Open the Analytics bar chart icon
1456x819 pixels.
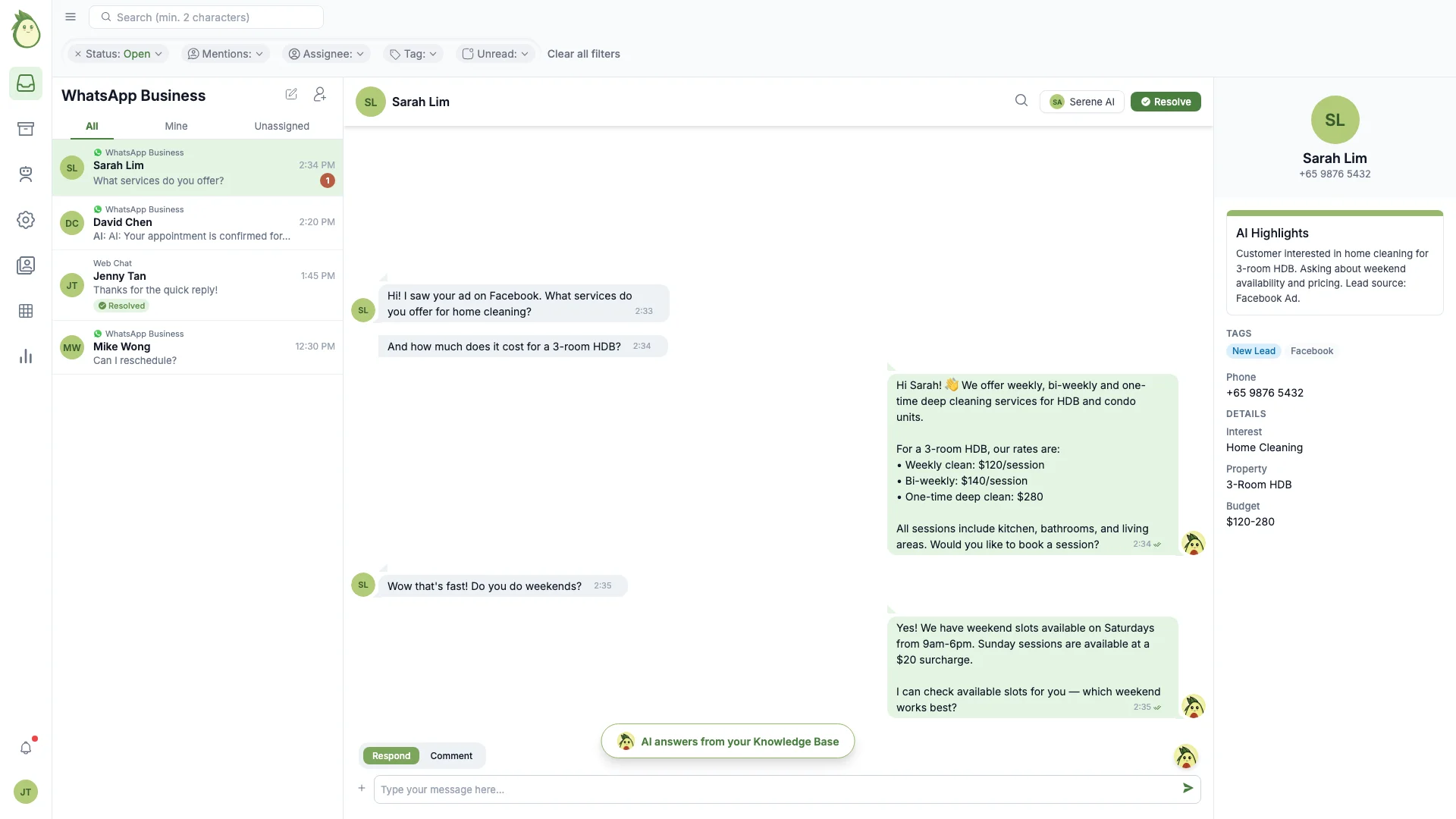(x=26, y=356)
